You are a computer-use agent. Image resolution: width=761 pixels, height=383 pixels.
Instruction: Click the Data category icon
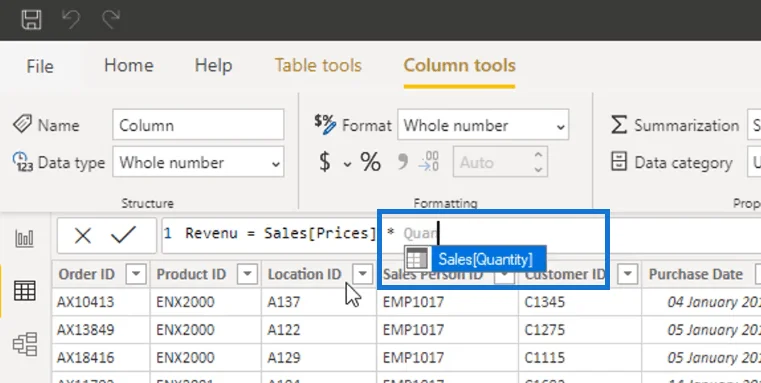[618, 162]
